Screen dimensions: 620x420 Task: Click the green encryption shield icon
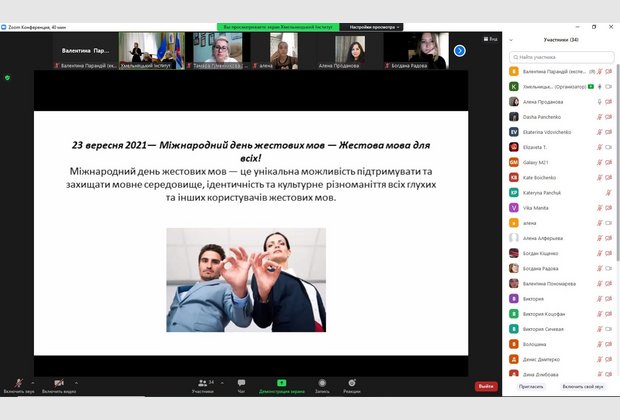7,78
